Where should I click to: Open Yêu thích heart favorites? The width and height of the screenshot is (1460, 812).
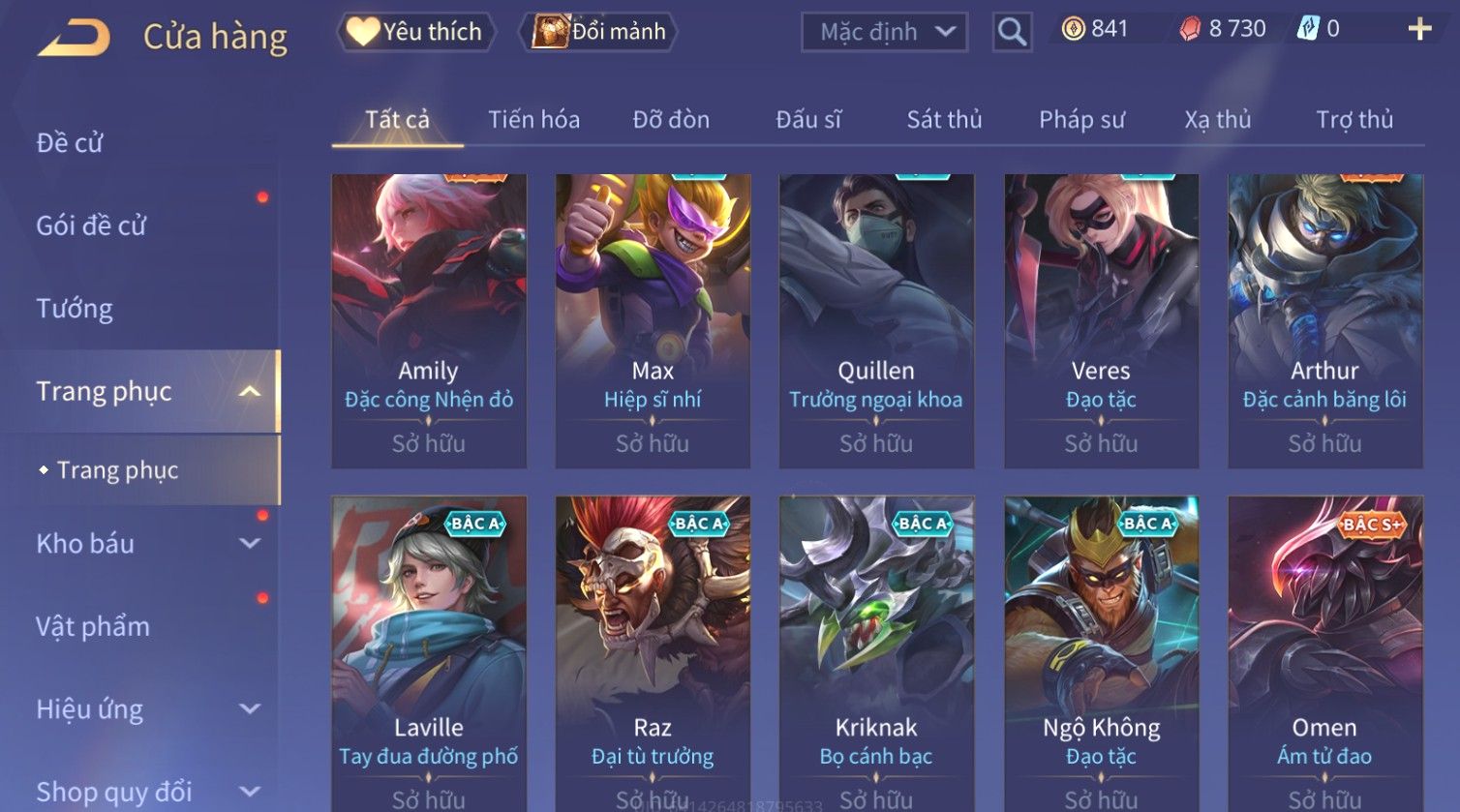[415, 32]
